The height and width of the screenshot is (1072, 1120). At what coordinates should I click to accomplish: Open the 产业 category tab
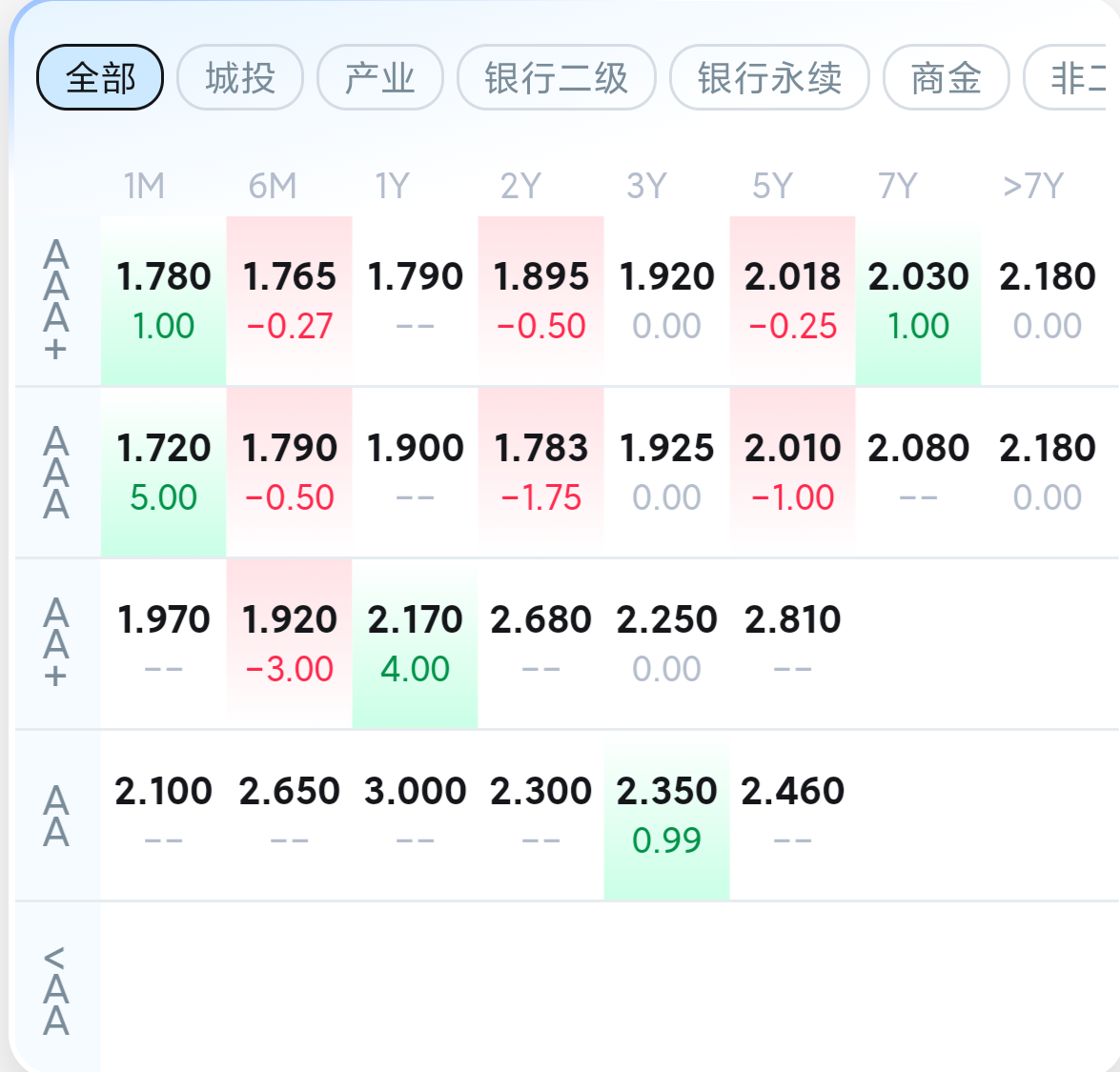pos(379,77)
